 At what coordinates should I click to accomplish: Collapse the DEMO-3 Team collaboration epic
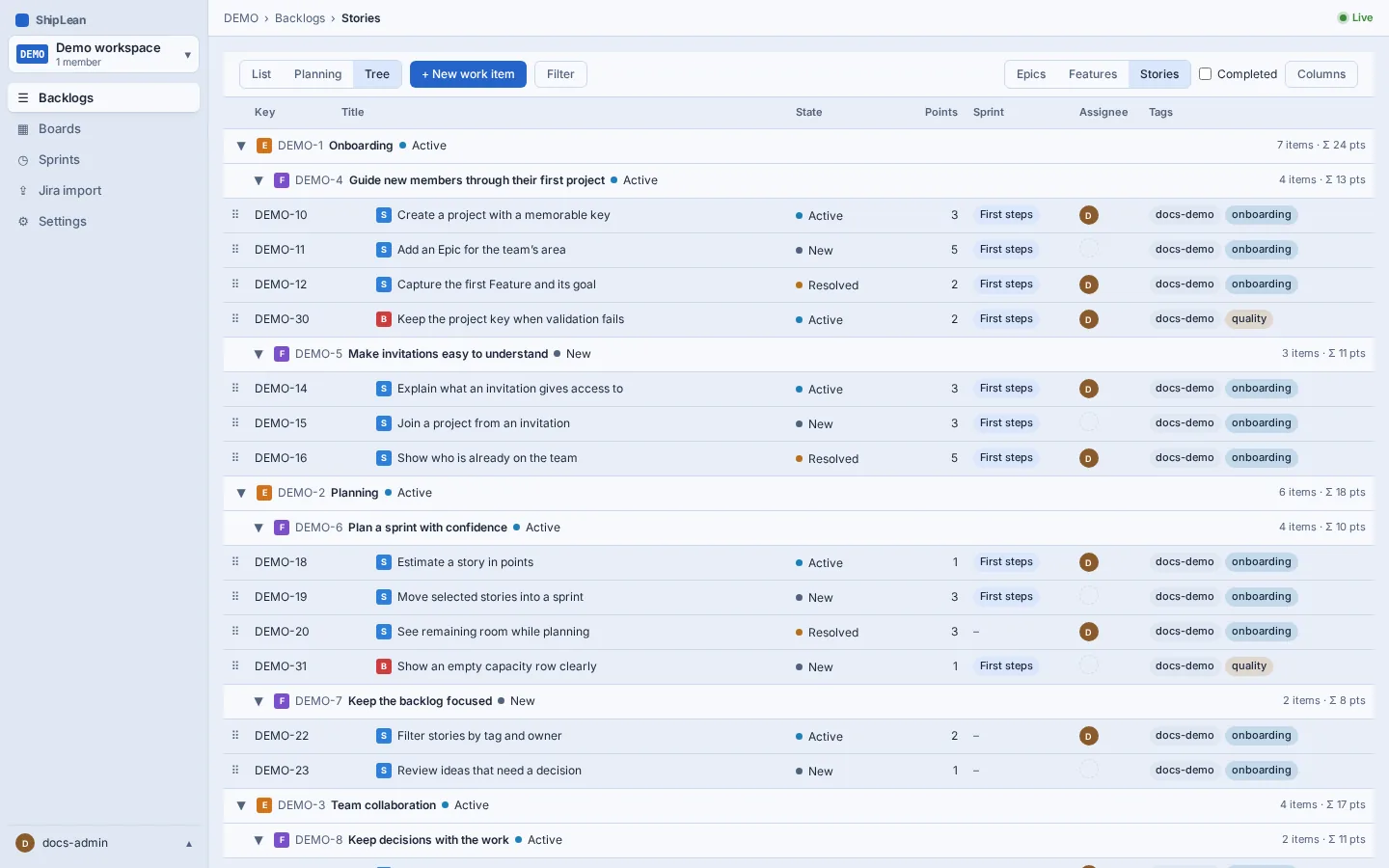[x=241, y=805]
